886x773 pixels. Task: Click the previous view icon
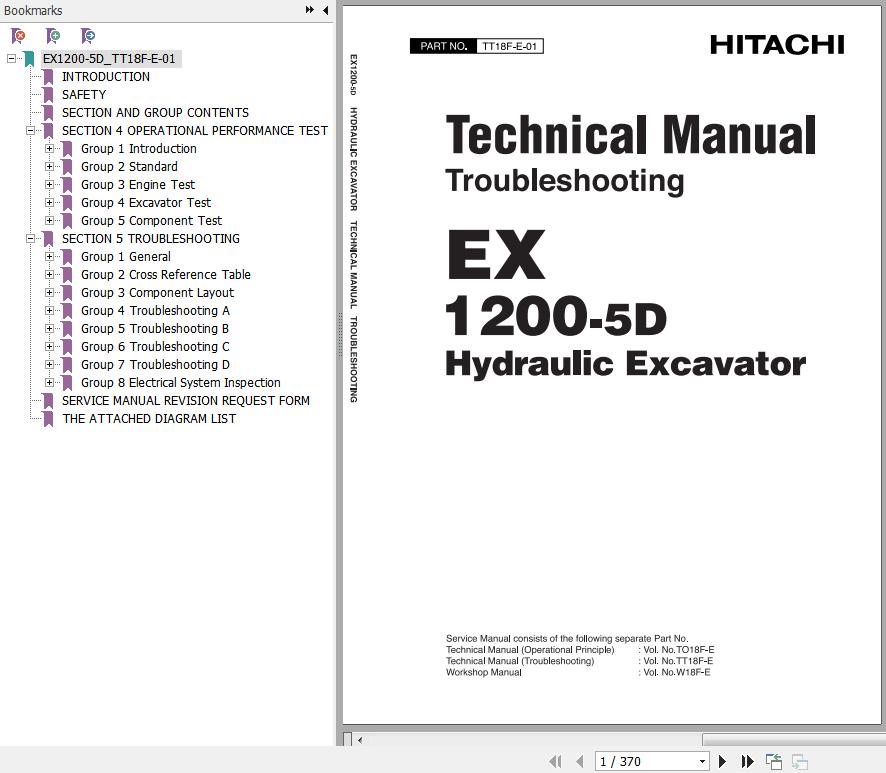tap(774, 762)
